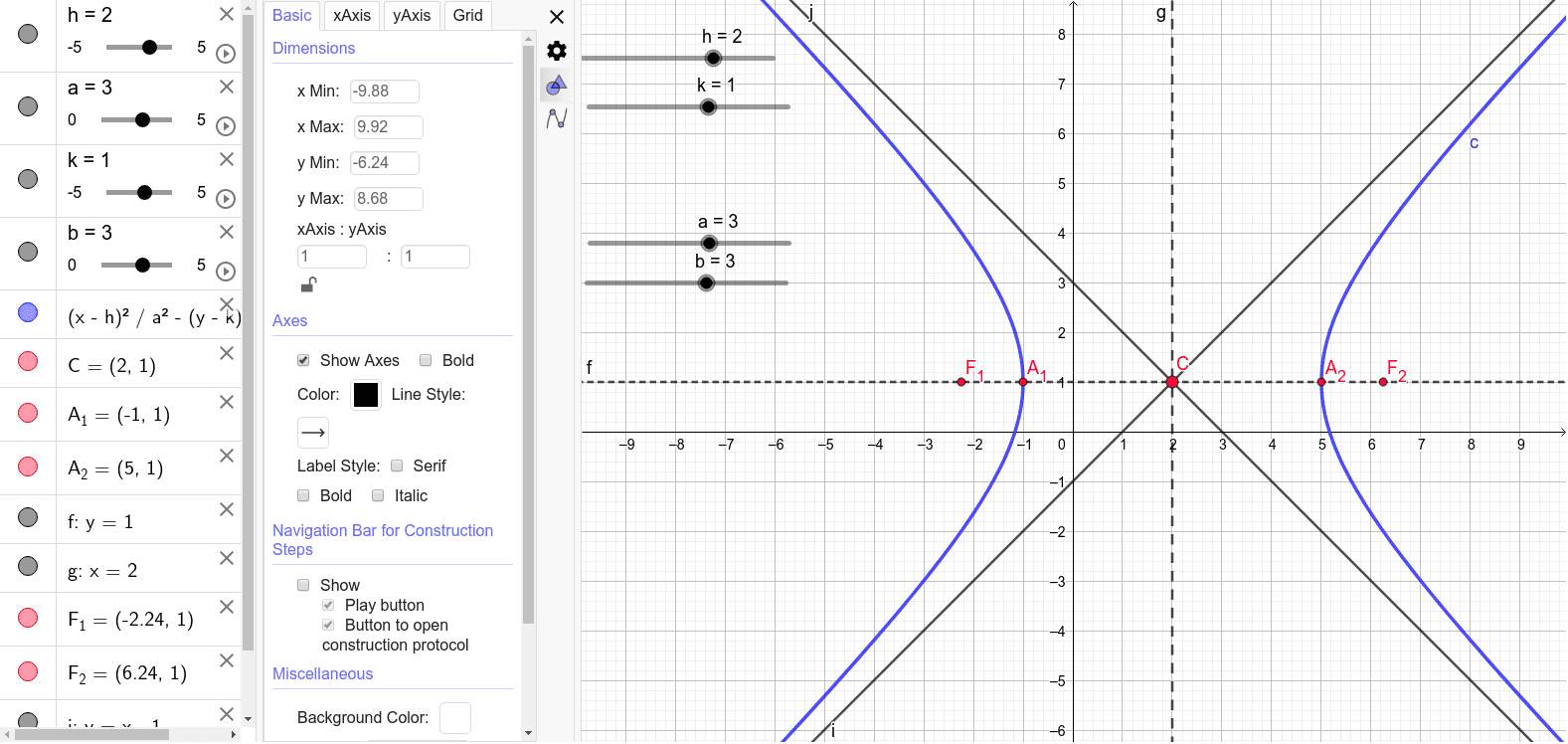Open the yAxis tab
The height and width of the screenshot is (744, 1568).
412,16
